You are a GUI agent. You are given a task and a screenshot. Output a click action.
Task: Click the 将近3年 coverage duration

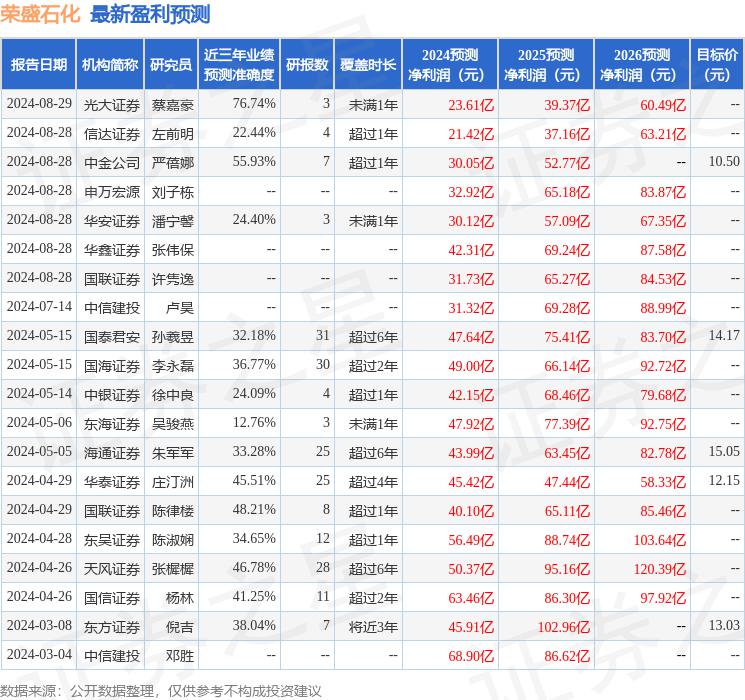point(373,627)
